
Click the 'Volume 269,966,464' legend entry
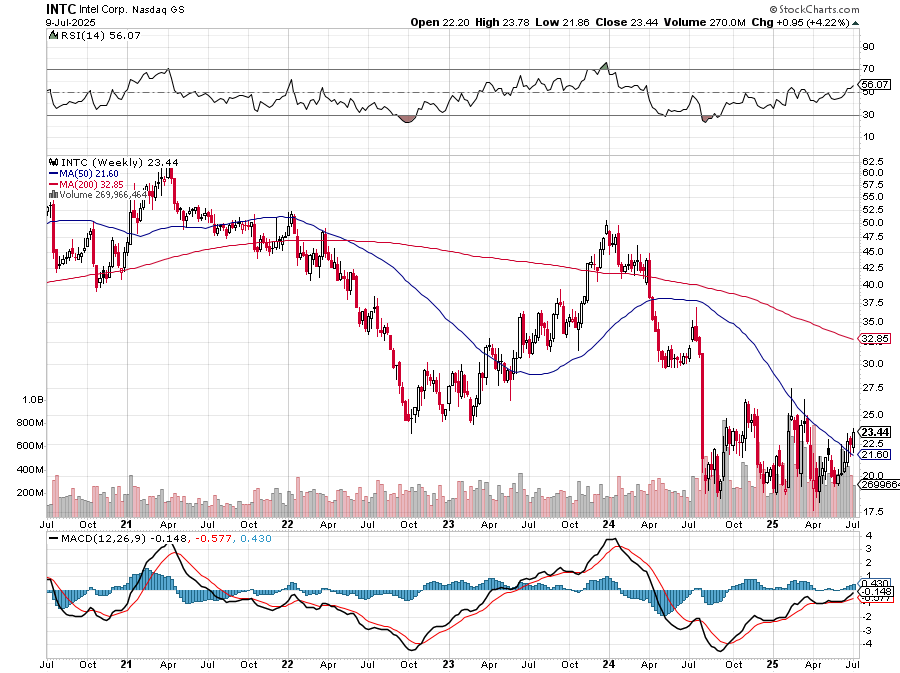[103, 194]
